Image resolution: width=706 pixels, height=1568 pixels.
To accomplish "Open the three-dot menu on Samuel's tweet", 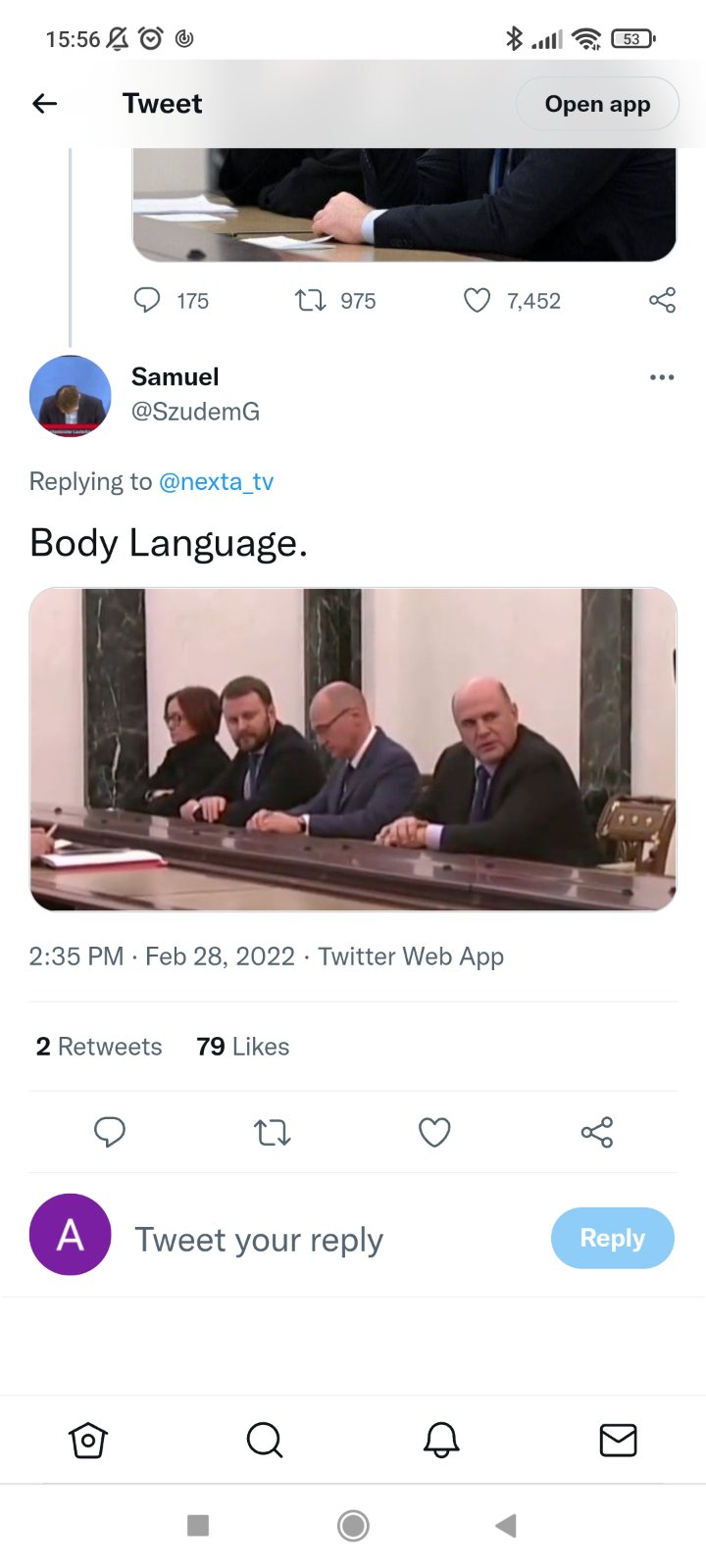I will (x=662, y=377).
